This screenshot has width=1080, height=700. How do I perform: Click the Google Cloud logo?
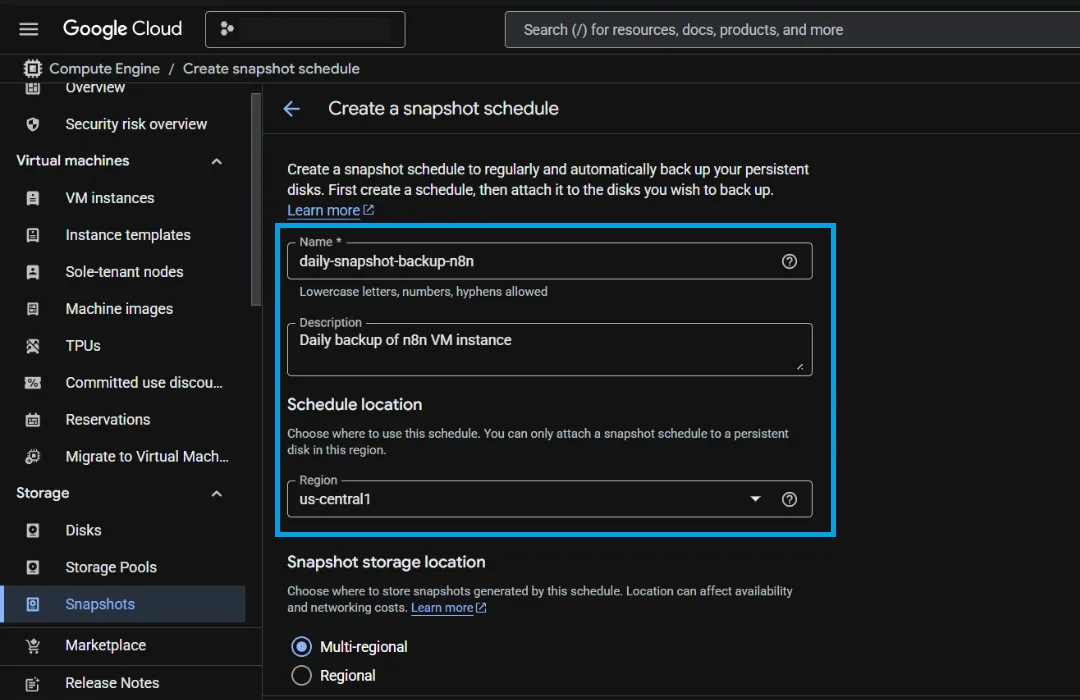[123, 29]
